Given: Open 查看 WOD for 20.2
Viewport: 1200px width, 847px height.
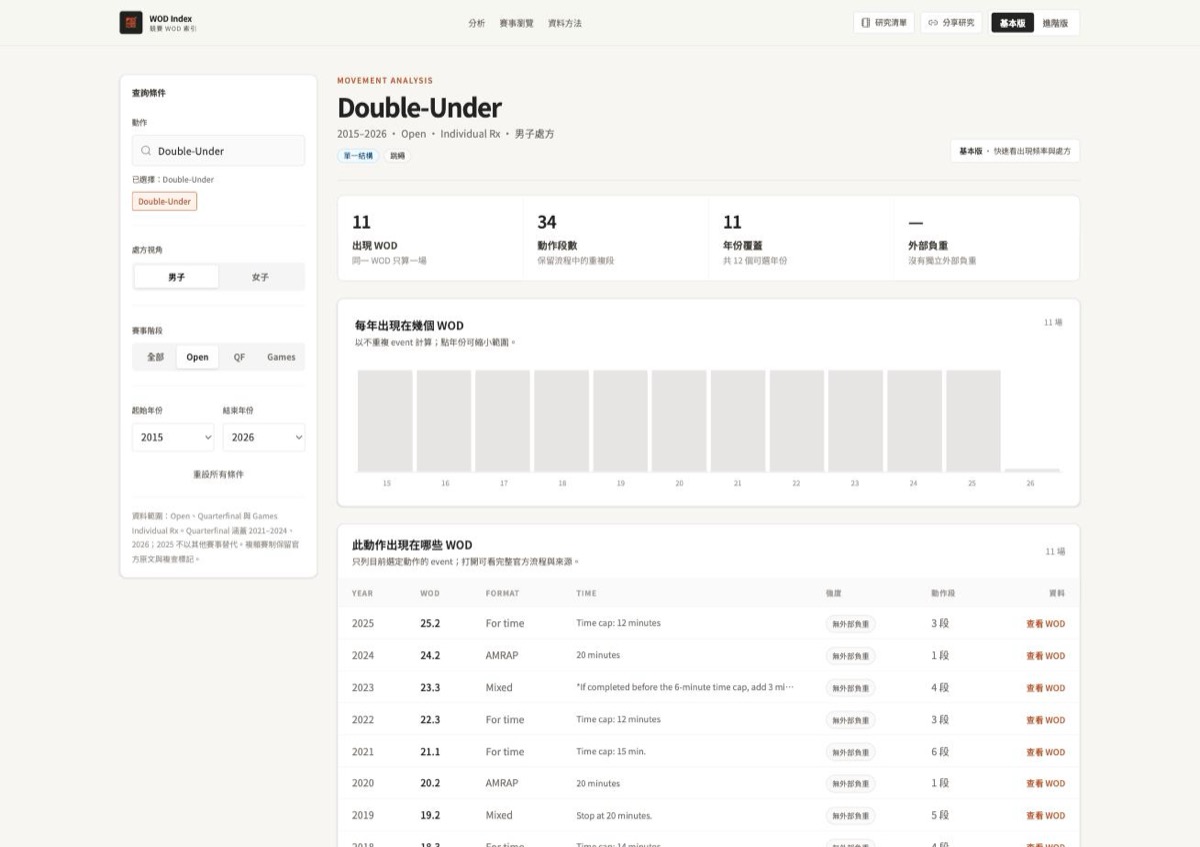Looking at the screenshot, I should [x=1045, y=783].
